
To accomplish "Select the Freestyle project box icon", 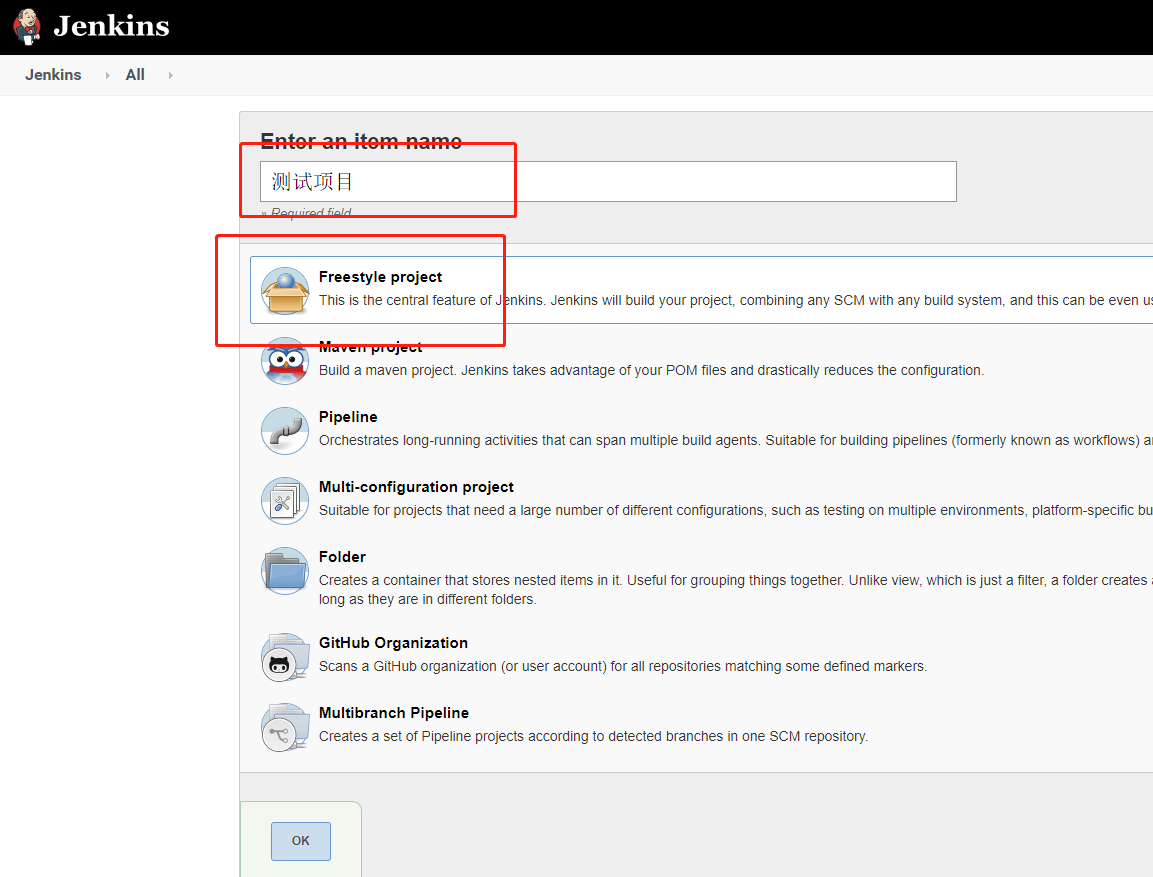I will 285,290.
